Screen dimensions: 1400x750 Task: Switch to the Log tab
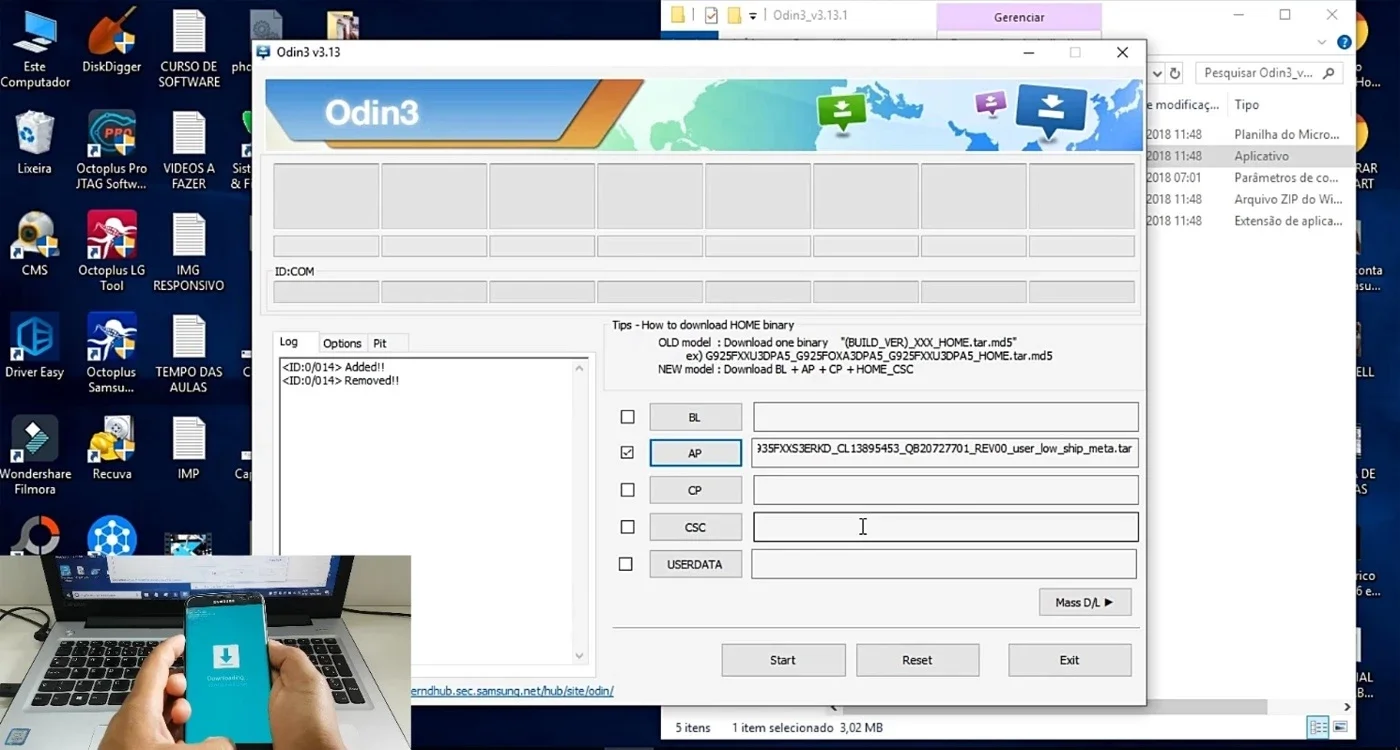coord(288,342)
